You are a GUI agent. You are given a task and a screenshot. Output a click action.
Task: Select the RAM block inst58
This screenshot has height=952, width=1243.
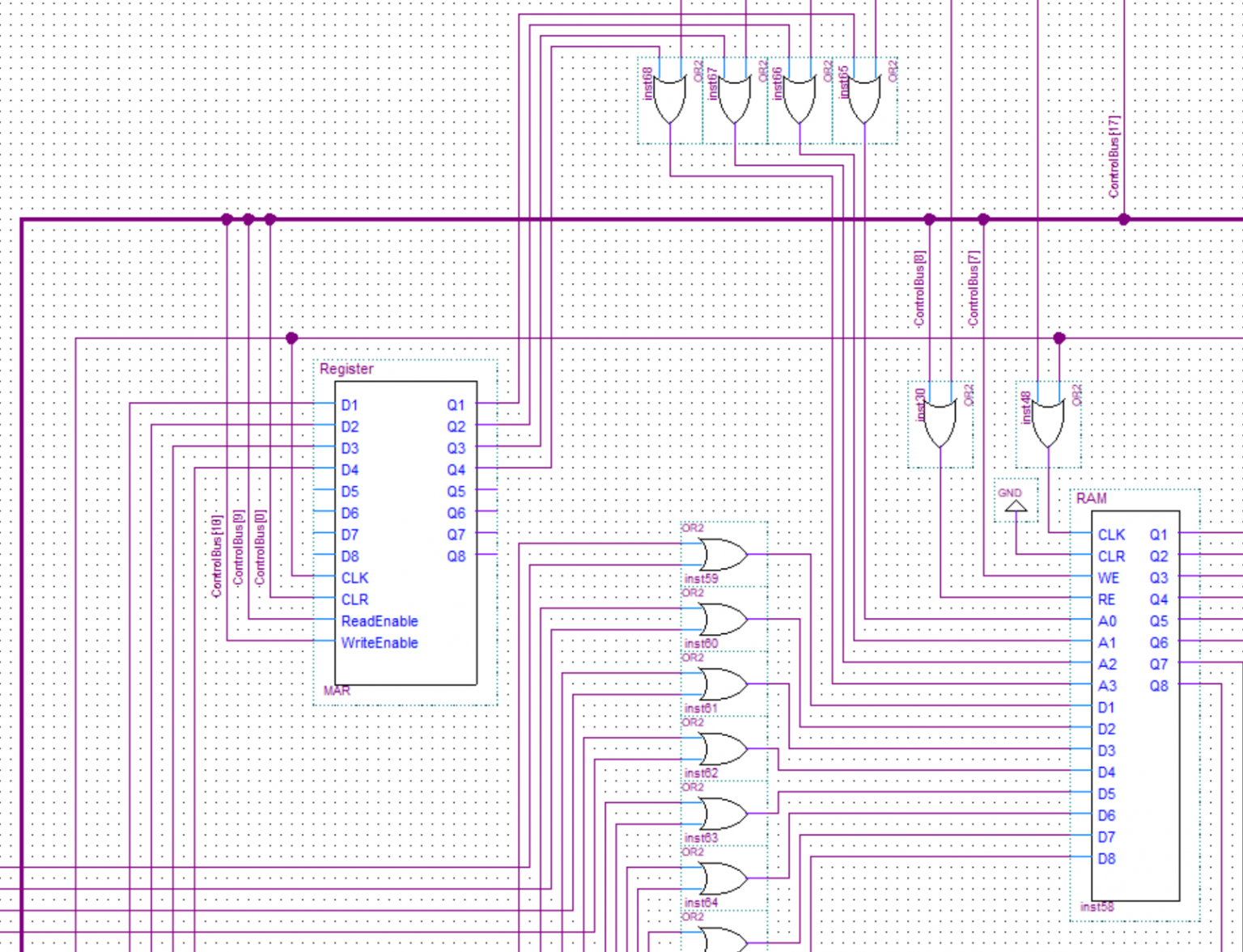[1136, 704]
